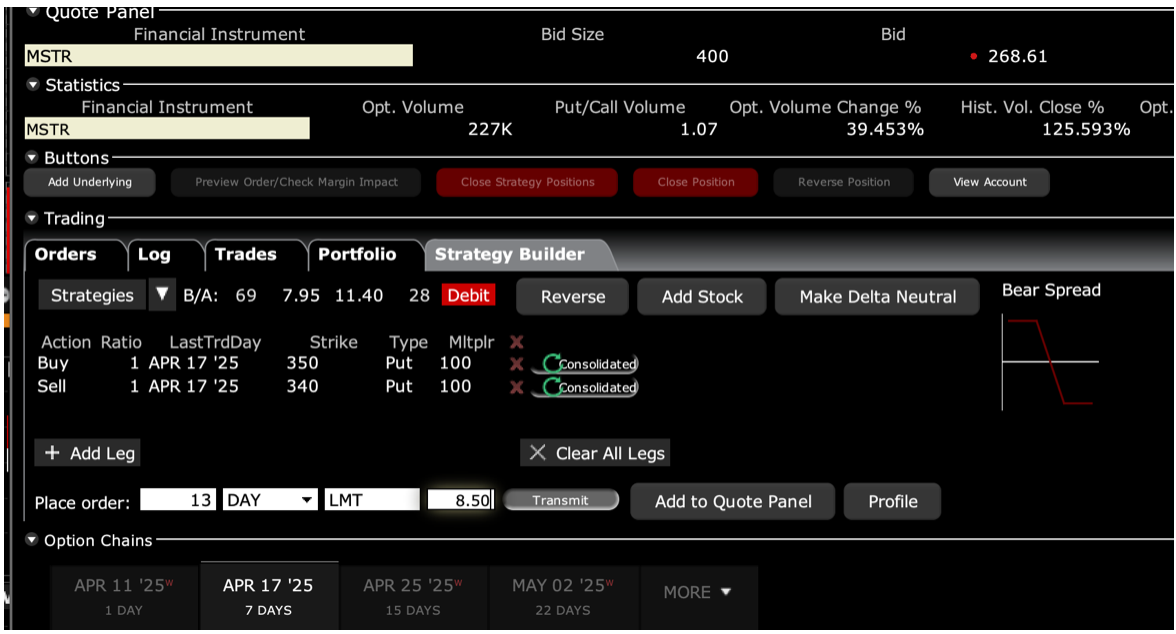This screenshot has width=1176, height=634.
Task: Remove the Buy 350 Put leg
Action: 517,364
